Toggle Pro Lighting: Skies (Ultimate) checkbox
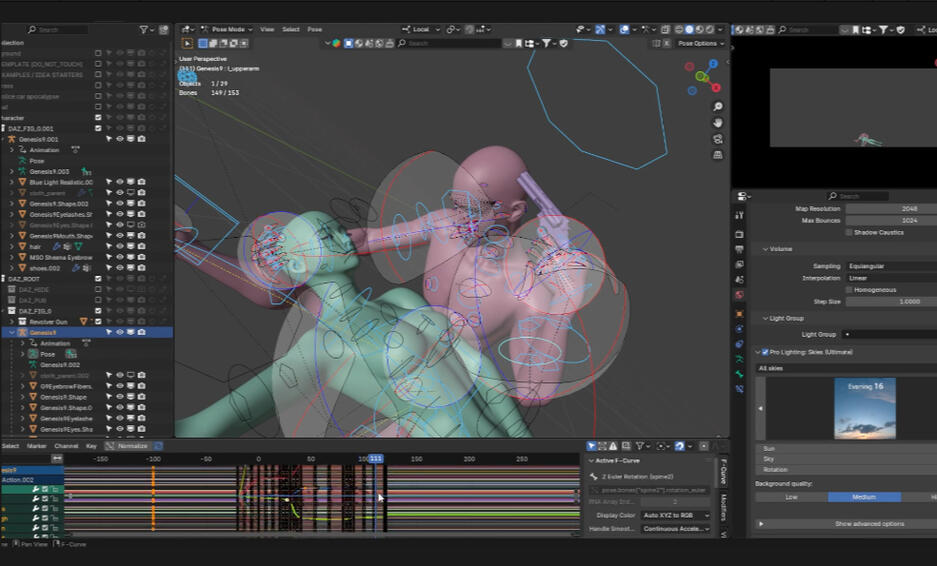Image resolution: width=937 pixels, height=566 pixels. [766, 352]
